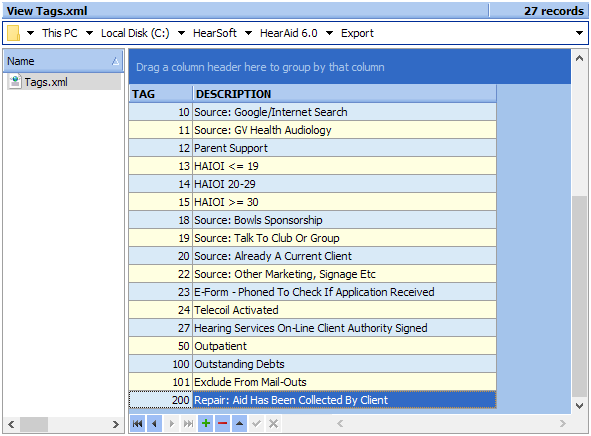
Task: Go to next record arrow button
Action: click(171, 424)
